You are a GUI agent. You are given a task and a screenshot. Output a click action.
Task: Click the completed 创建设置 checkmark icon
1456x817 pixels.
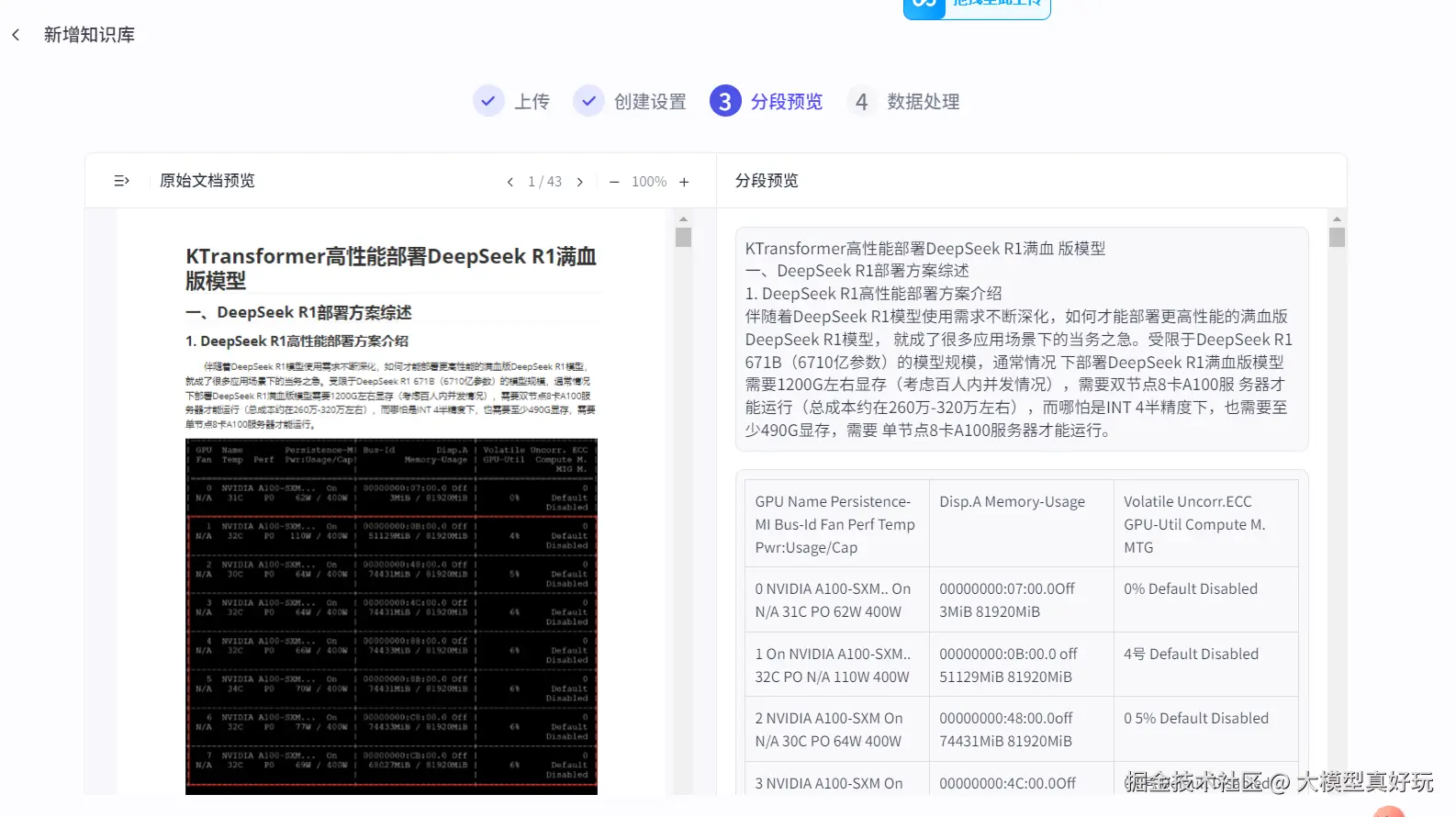pyautogui.click(x=588, y=101)
